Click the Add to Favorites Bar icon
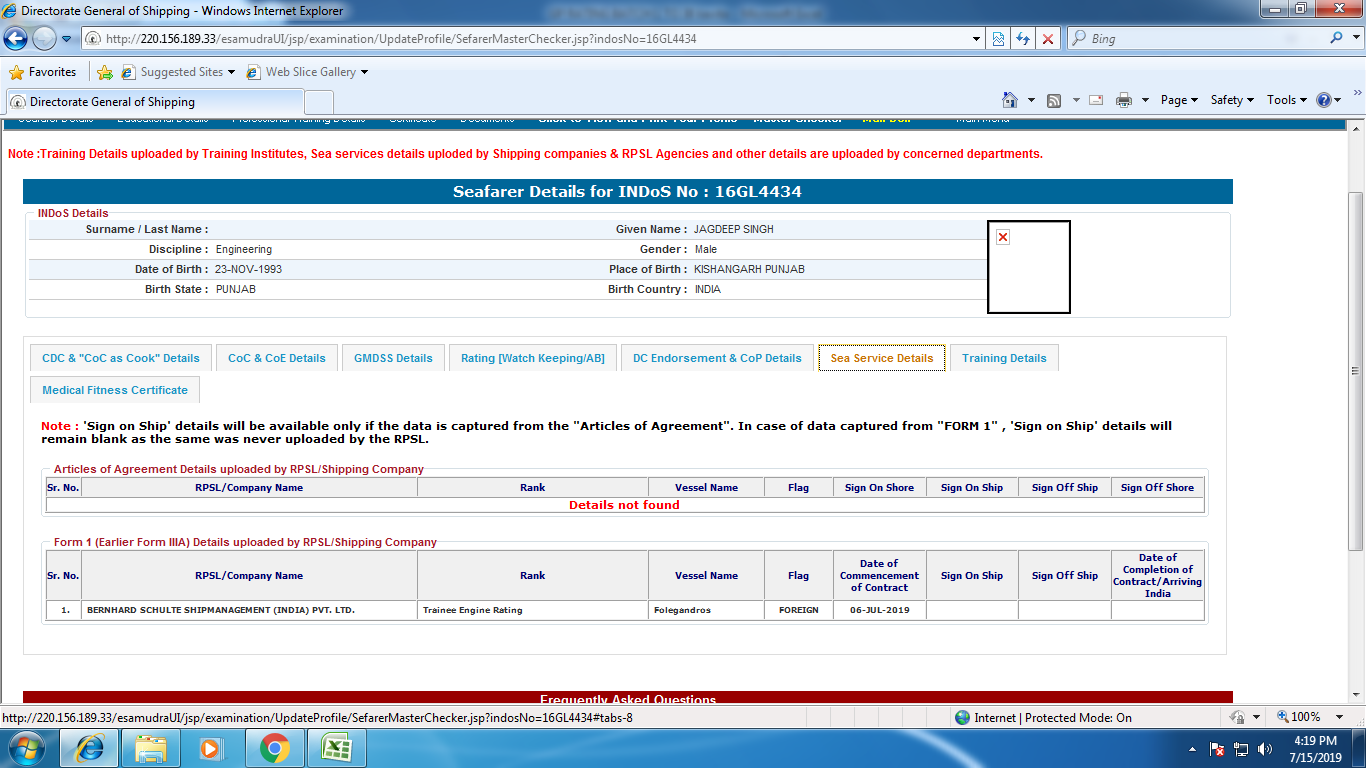 pyautogui.click(x=104, y=72)
